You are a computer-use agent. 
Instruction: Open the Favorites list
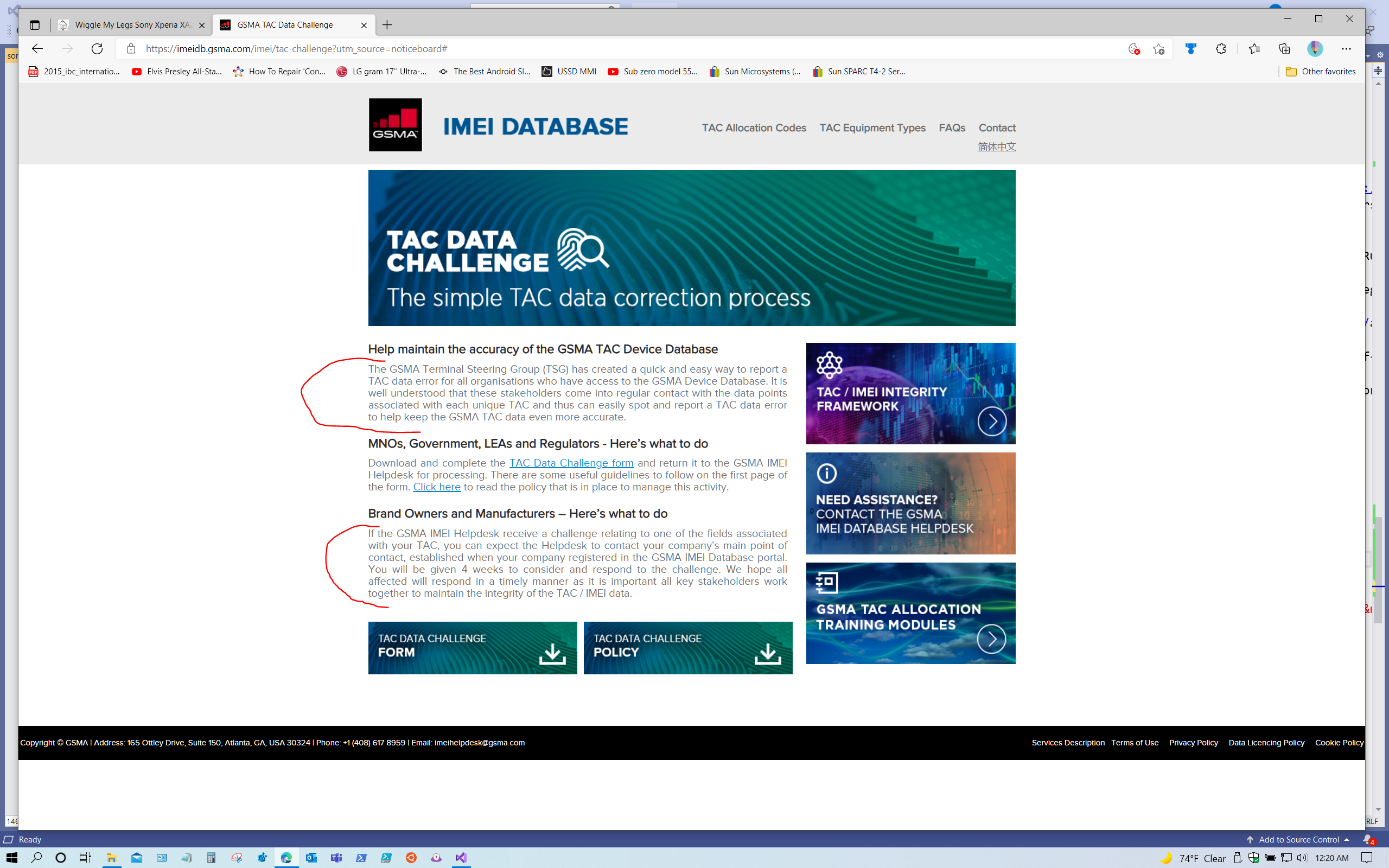click(x=1254, y=49)
